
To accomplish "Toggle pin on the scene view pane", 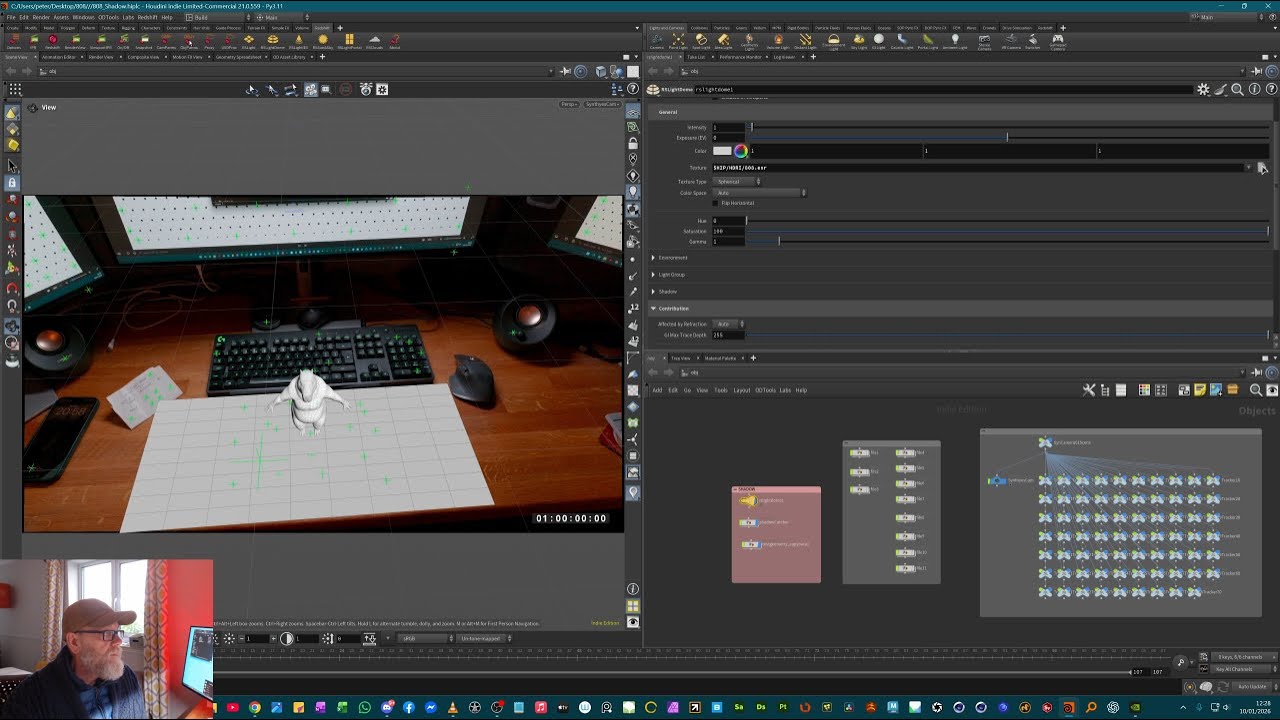I will (x=565, y=71).
